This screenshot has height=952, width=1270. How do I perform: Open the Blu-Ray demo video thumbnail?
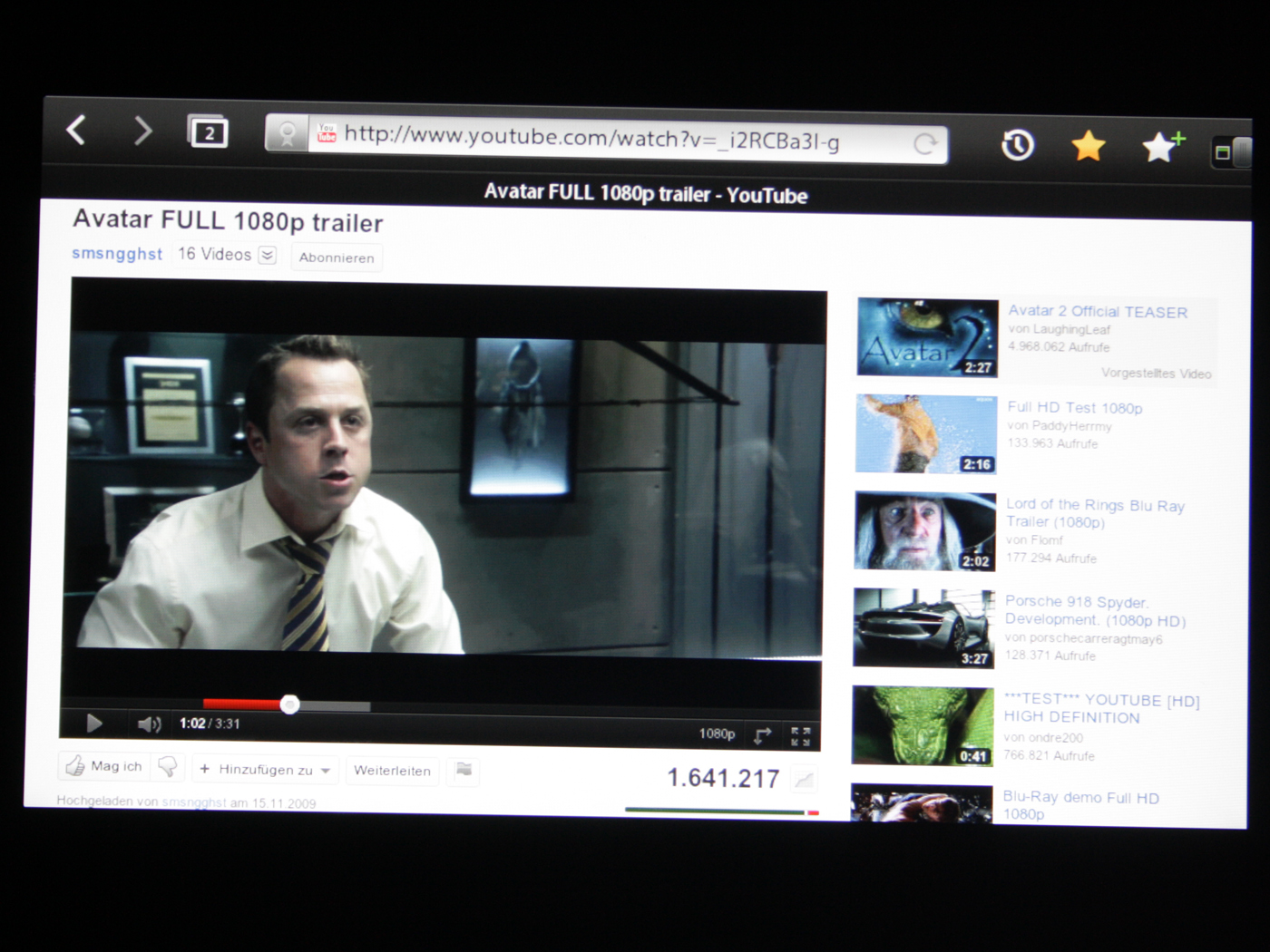(922, 803)
